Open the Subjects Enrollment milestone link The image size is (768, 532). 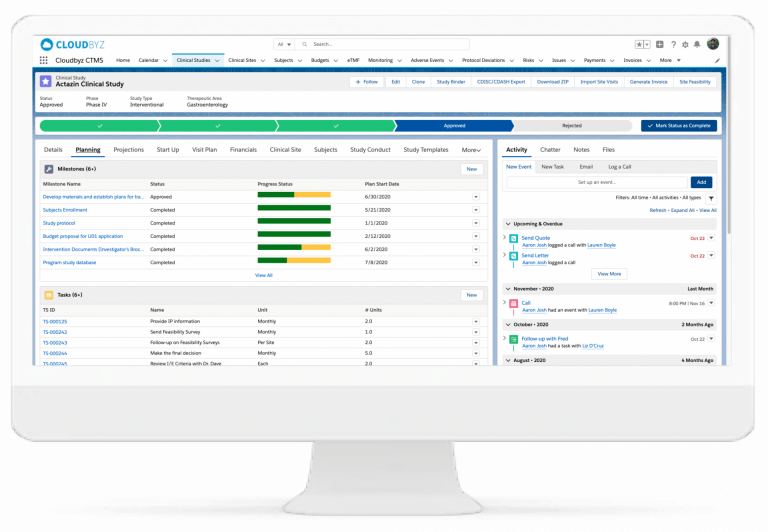point(67,210)
